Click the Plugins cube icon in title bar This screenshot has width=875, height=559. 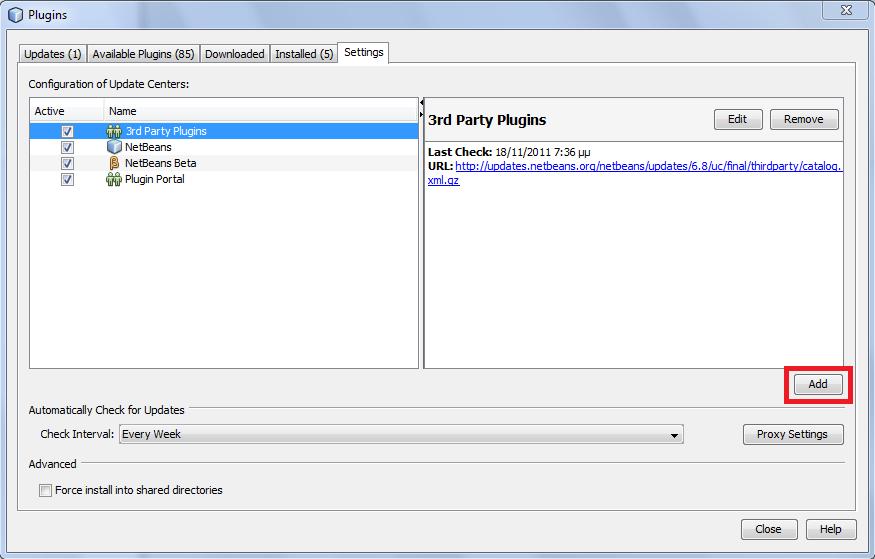coord(16,15)
